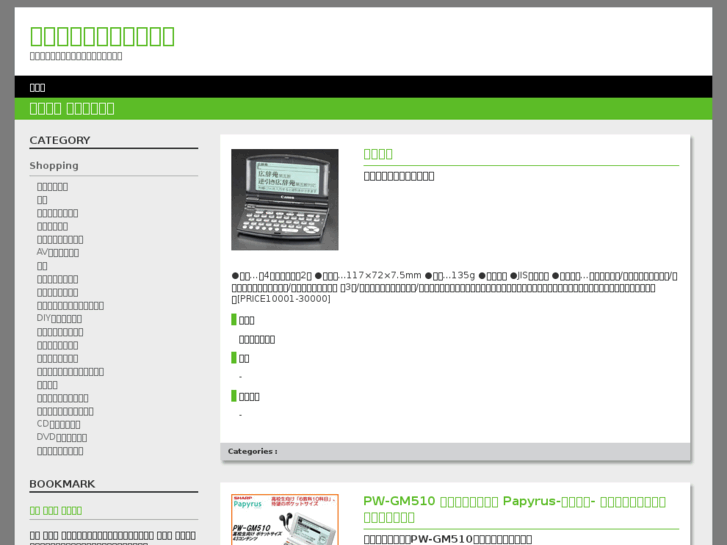The height and width of the screenshot is (545, 727).
Task: Open the PW-GM510 Papyrus product title link
Action: coord(515,509)
